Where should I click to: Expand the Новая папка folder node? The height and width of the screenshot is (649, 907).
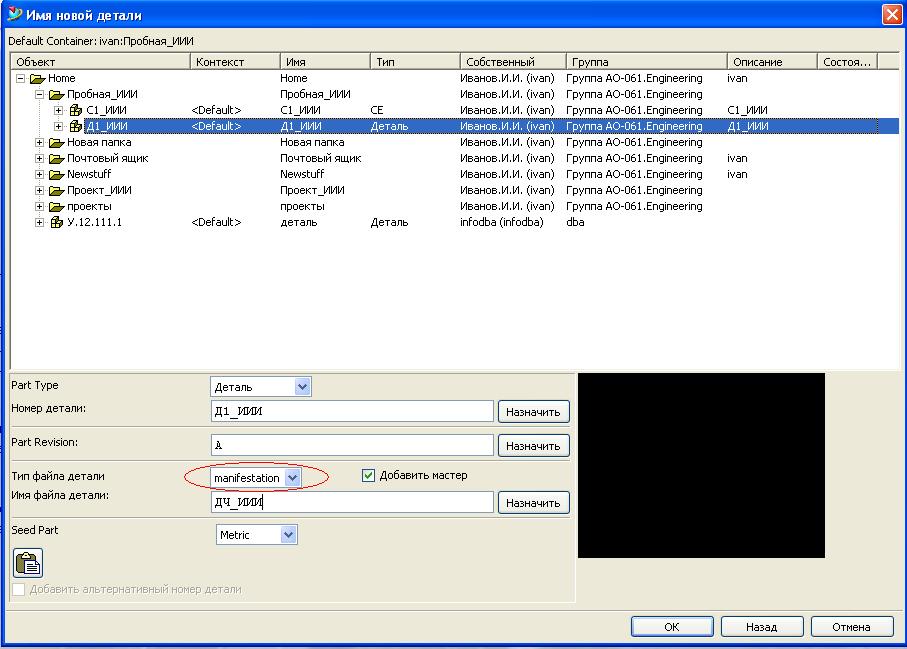(39, 142)
